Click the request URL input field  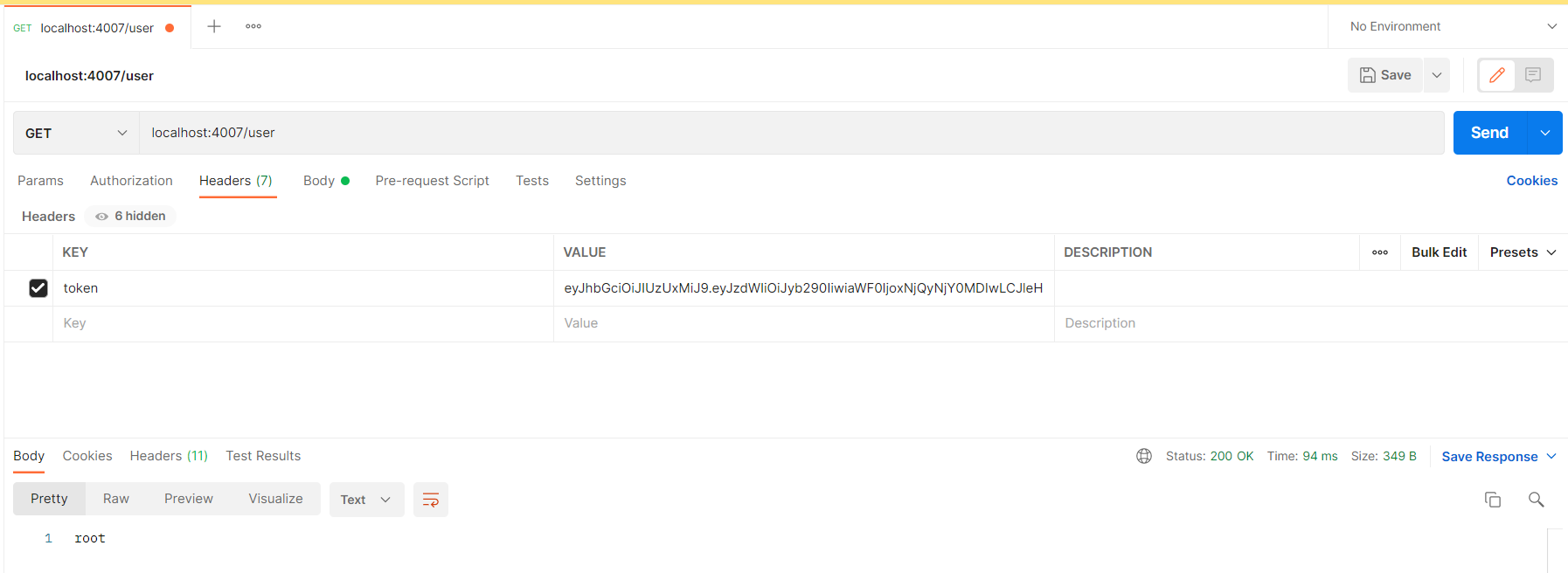coord(791,133)
